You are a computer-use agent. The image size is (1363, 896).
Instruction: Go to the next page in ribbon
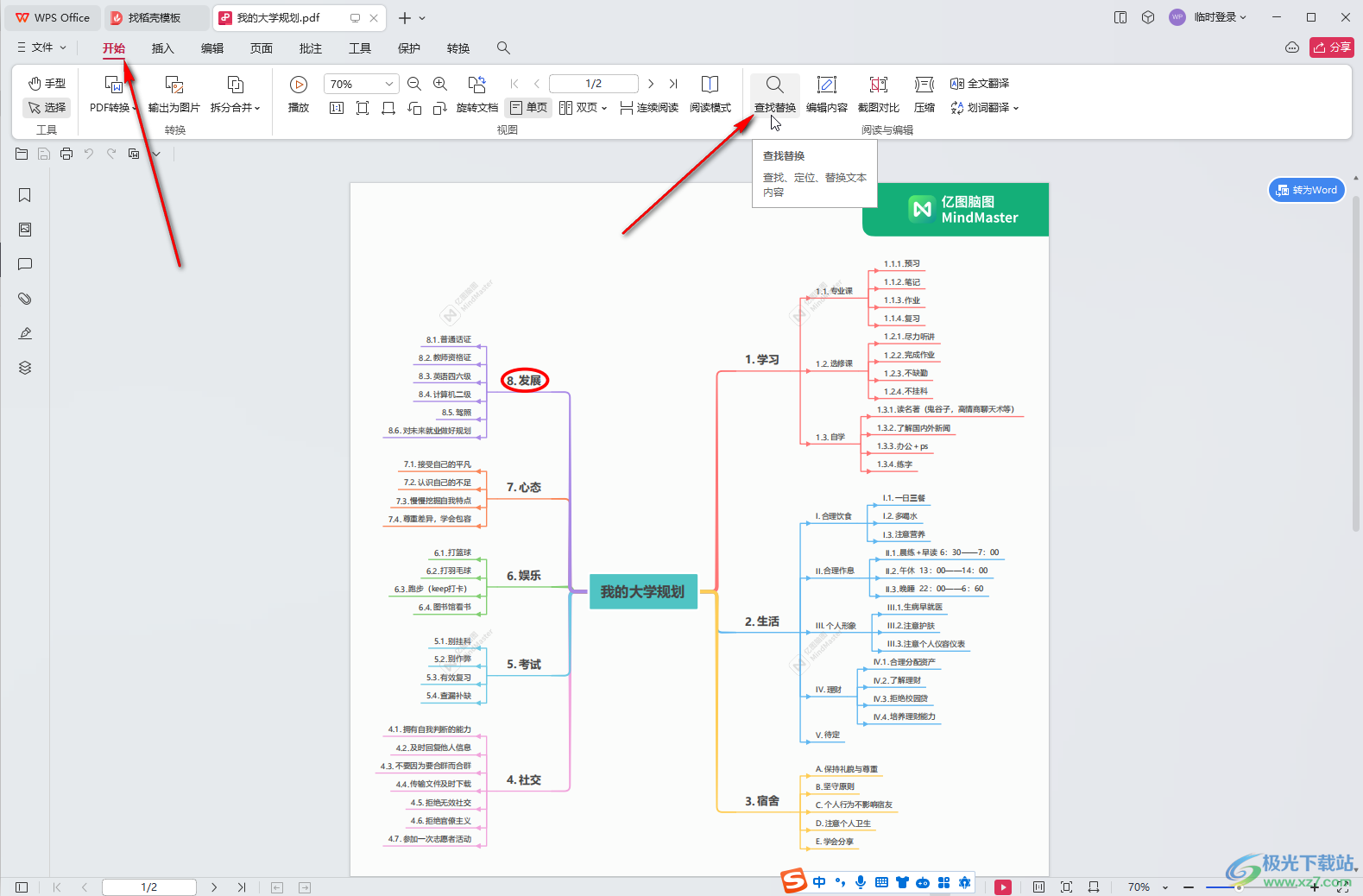click(x=651, y=84)
